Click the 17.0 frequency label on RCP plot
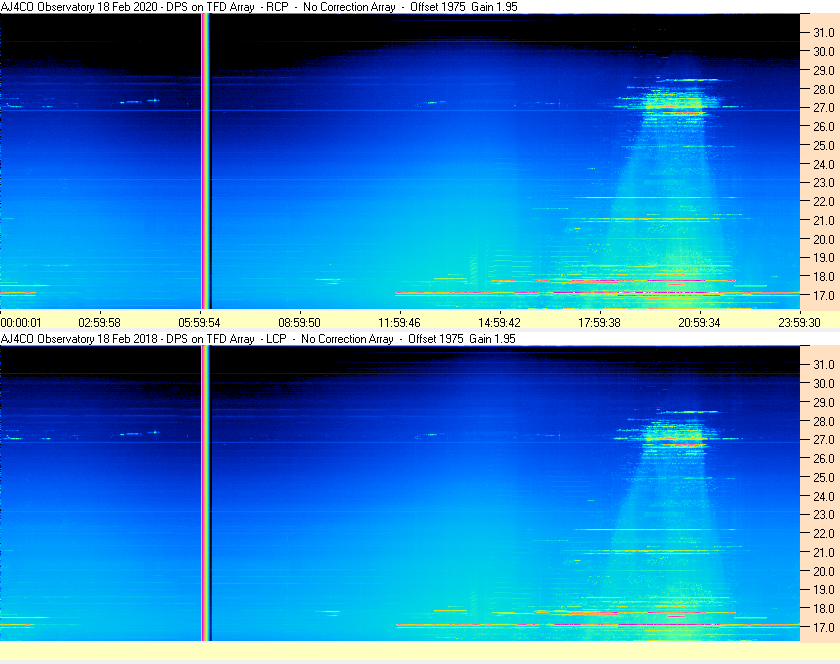This screenshot has height=664, width=840. pyautogui.click(x=824, y=295)
